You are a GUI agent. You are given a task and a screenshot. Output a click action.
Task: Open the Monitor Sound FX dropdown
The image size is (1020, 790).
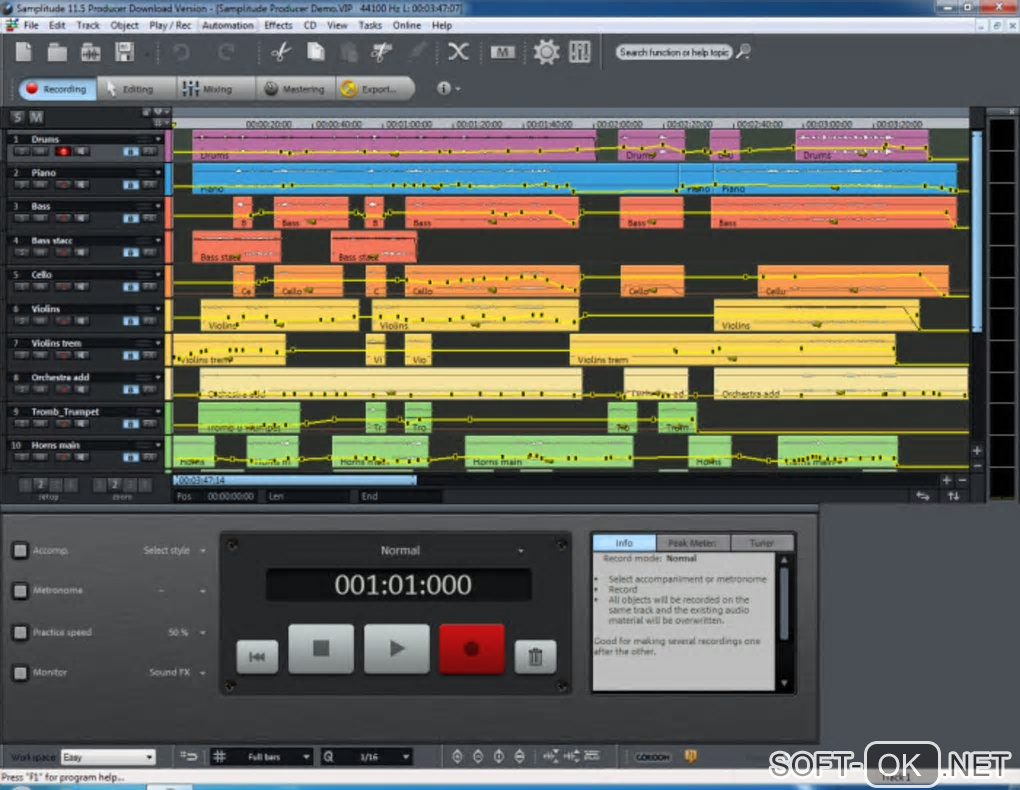(x=177, y=672)
